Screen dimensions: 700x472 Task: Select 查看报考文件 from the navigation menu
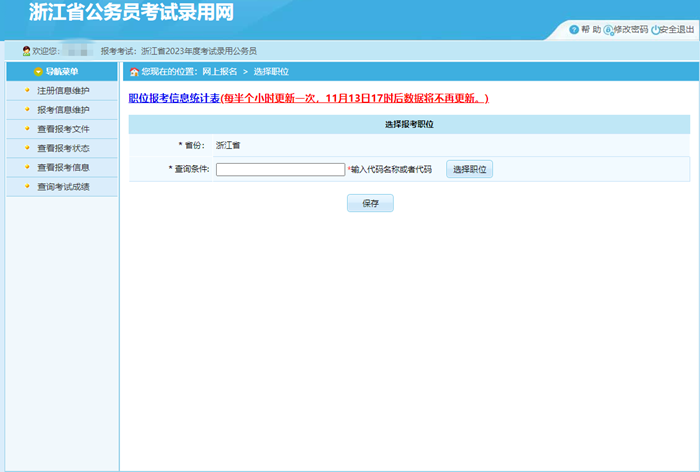63,129
